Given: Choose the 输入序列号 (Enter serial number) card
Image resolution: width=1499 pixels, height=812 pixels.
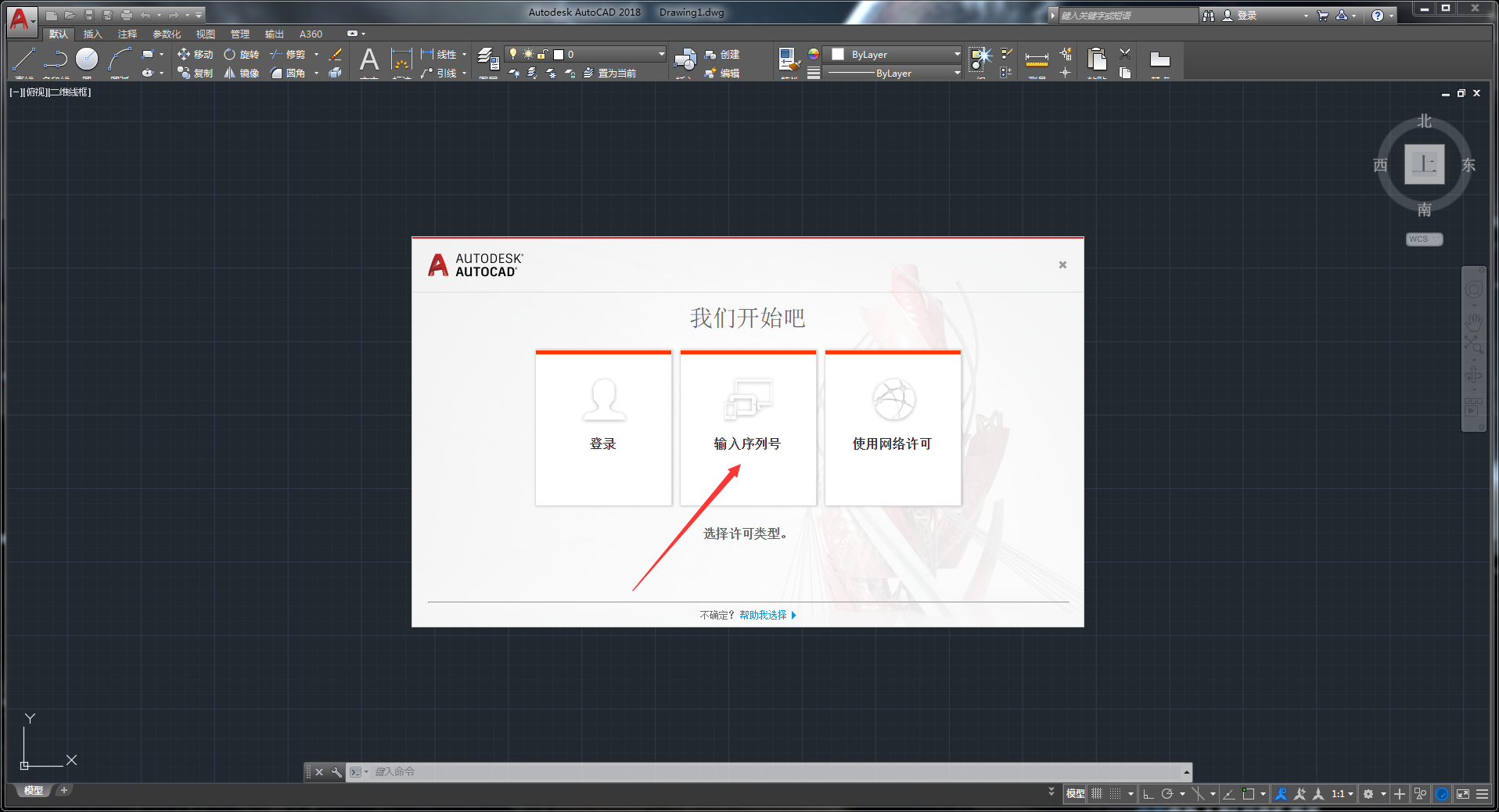Looking at the screenshot, I should (x=748, y=428).
